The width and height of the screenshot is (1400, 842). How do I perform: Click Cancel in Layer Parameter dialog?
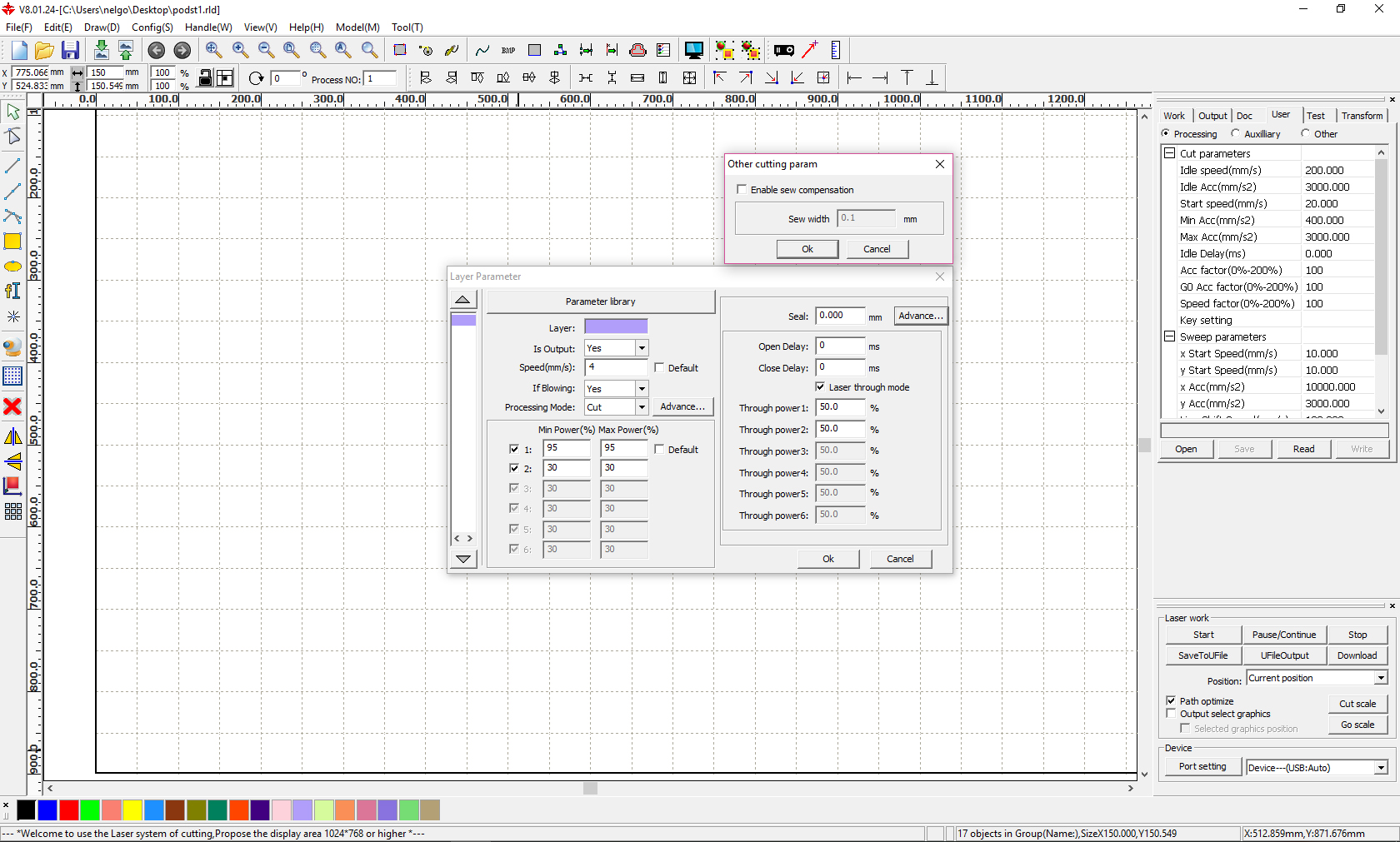[x=900, y=559]
